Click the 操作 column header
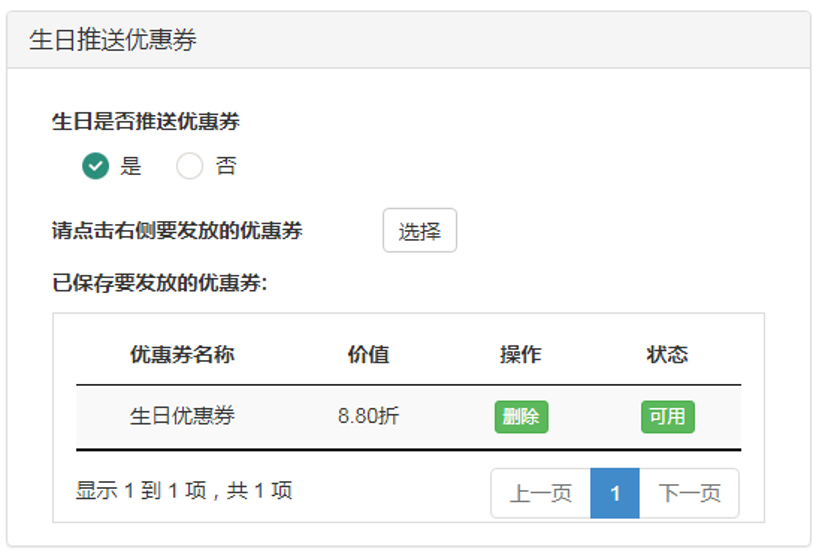This screenshot has height=553, width=819. click(520, 355)
